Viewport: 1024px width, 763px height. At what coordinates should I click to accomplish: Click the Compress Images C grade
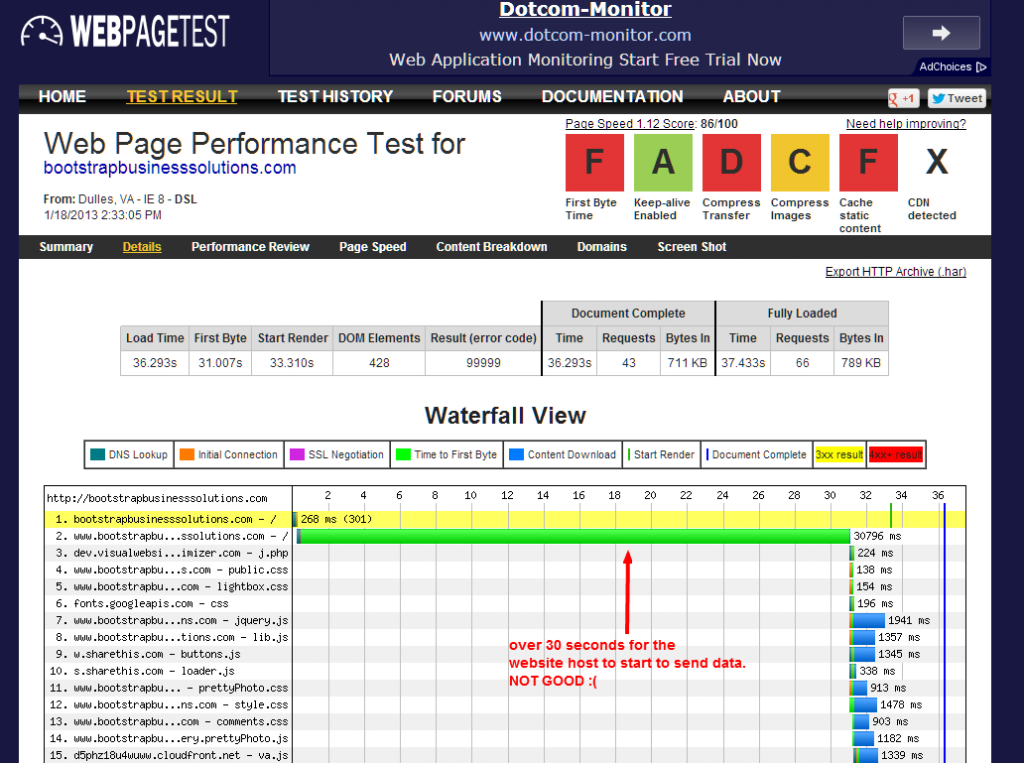[x=800, y=162]
